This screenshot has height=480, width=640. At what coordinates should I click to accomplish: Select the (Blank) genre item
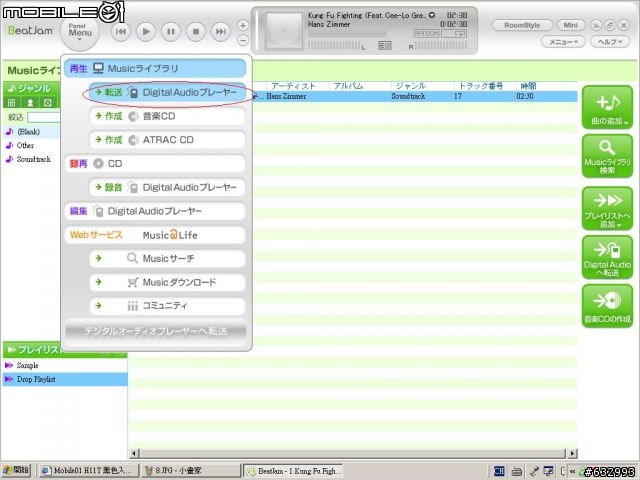[x=31, y=132]
